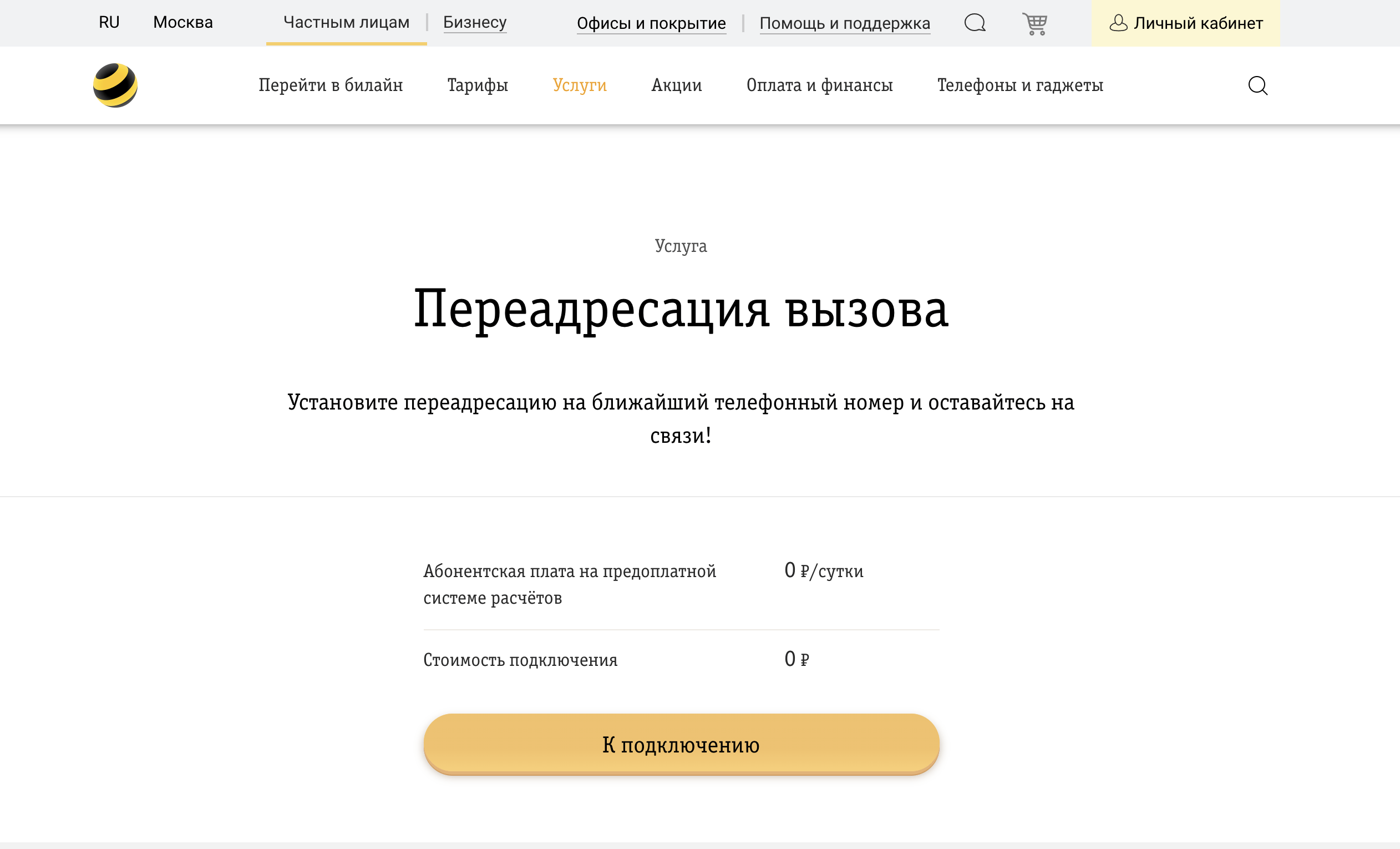Image resolution: width=1400 pixels, height=849 pixels.
Task: Open search from the top utility bar
Action: [x=975, y=23]
